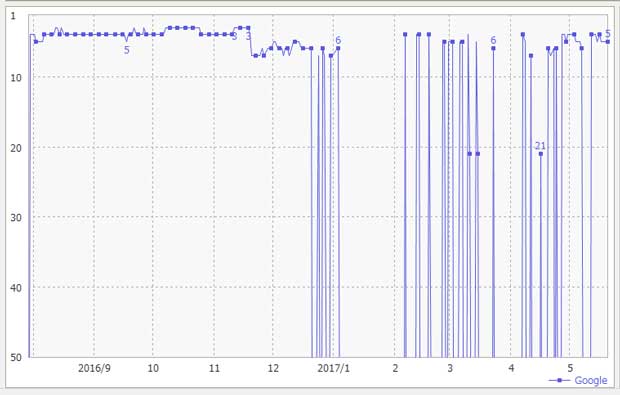Image resolution: width=620 pixels, height=395 pixels.
Task: Select the '2016/9' x-axis label
Action: click(x=94, y=369)
